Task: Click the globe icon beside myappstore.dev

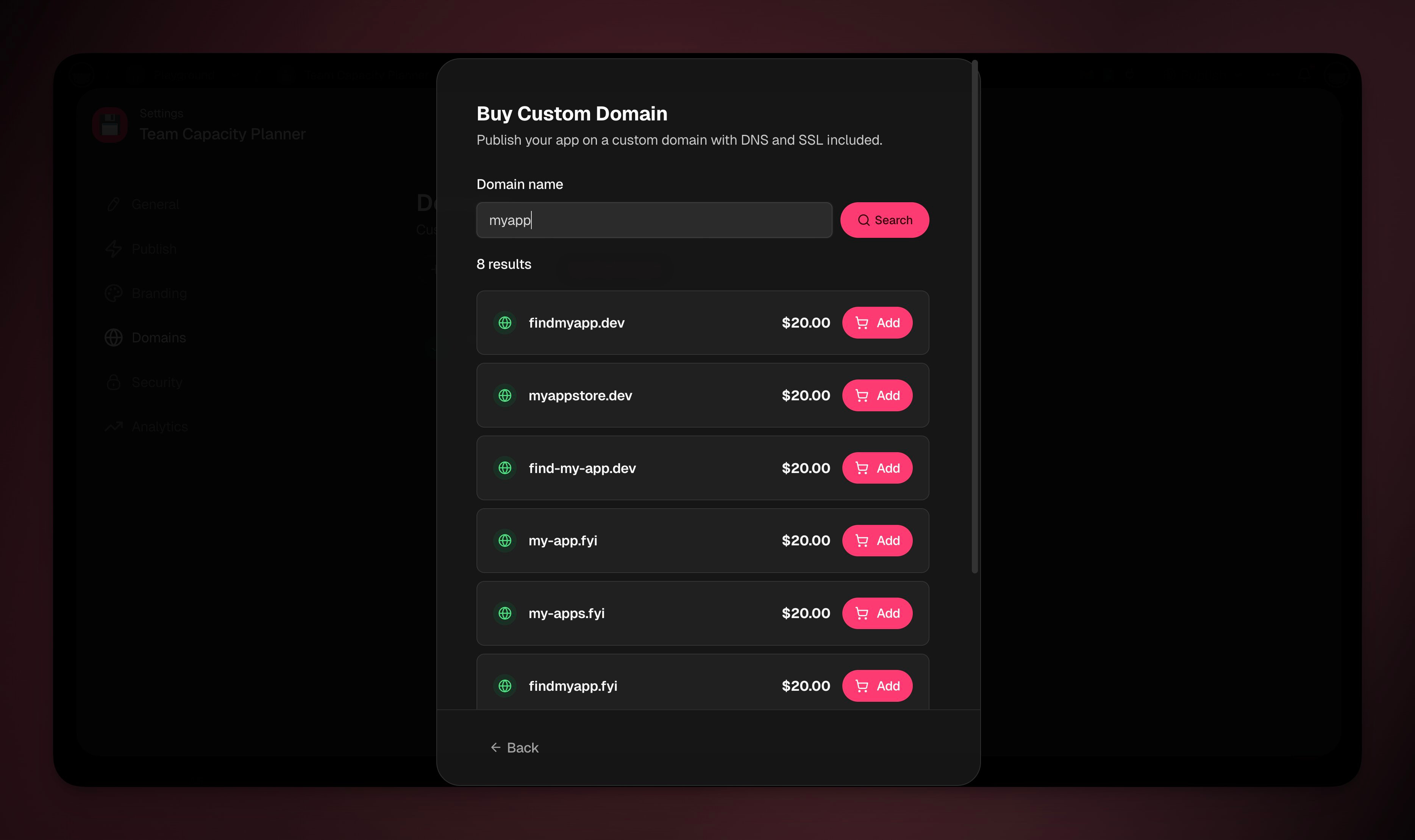Action: 505,396
